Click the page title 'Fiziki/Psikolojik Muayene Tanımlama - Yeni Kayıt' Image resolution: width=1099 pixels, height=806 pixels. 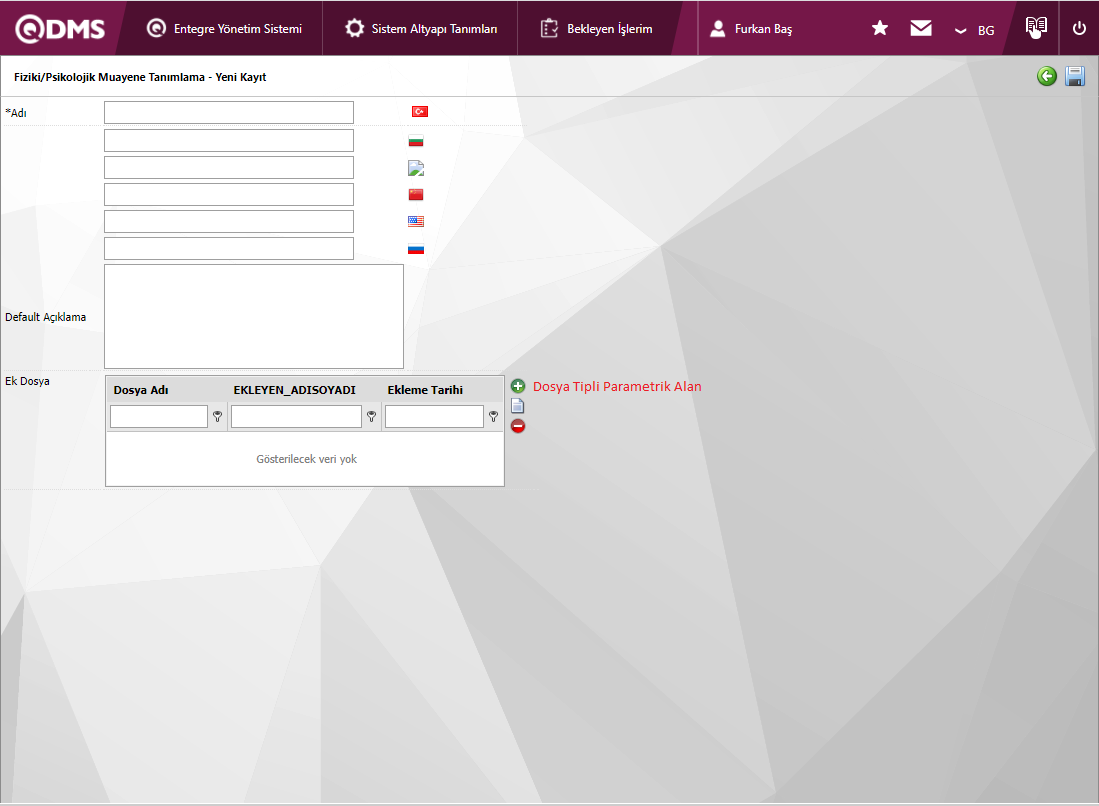(x=140, y=77)
